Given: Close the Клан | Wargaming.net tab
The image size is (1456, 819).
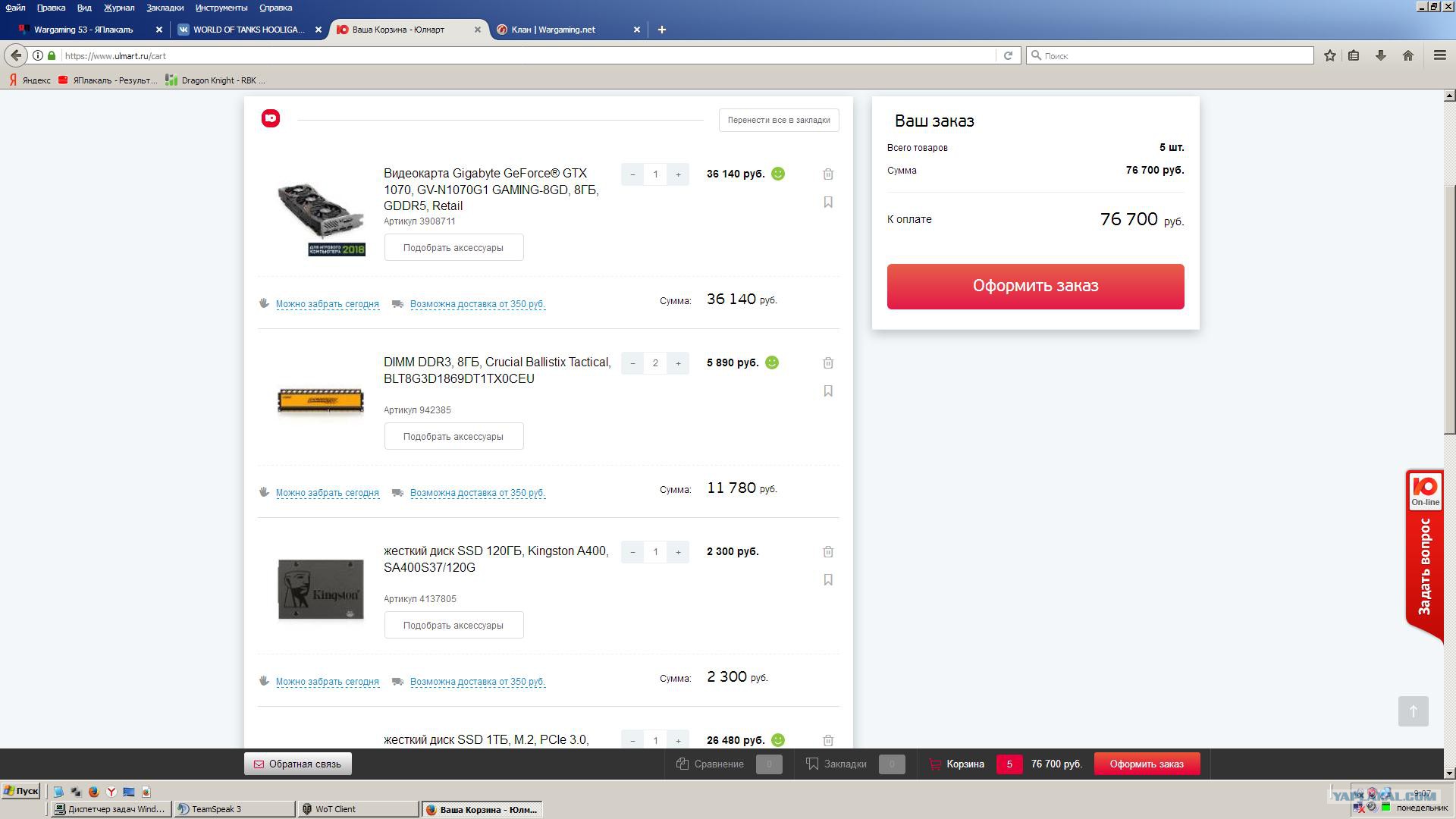Looking at the screenshot, I should point(637,30).
